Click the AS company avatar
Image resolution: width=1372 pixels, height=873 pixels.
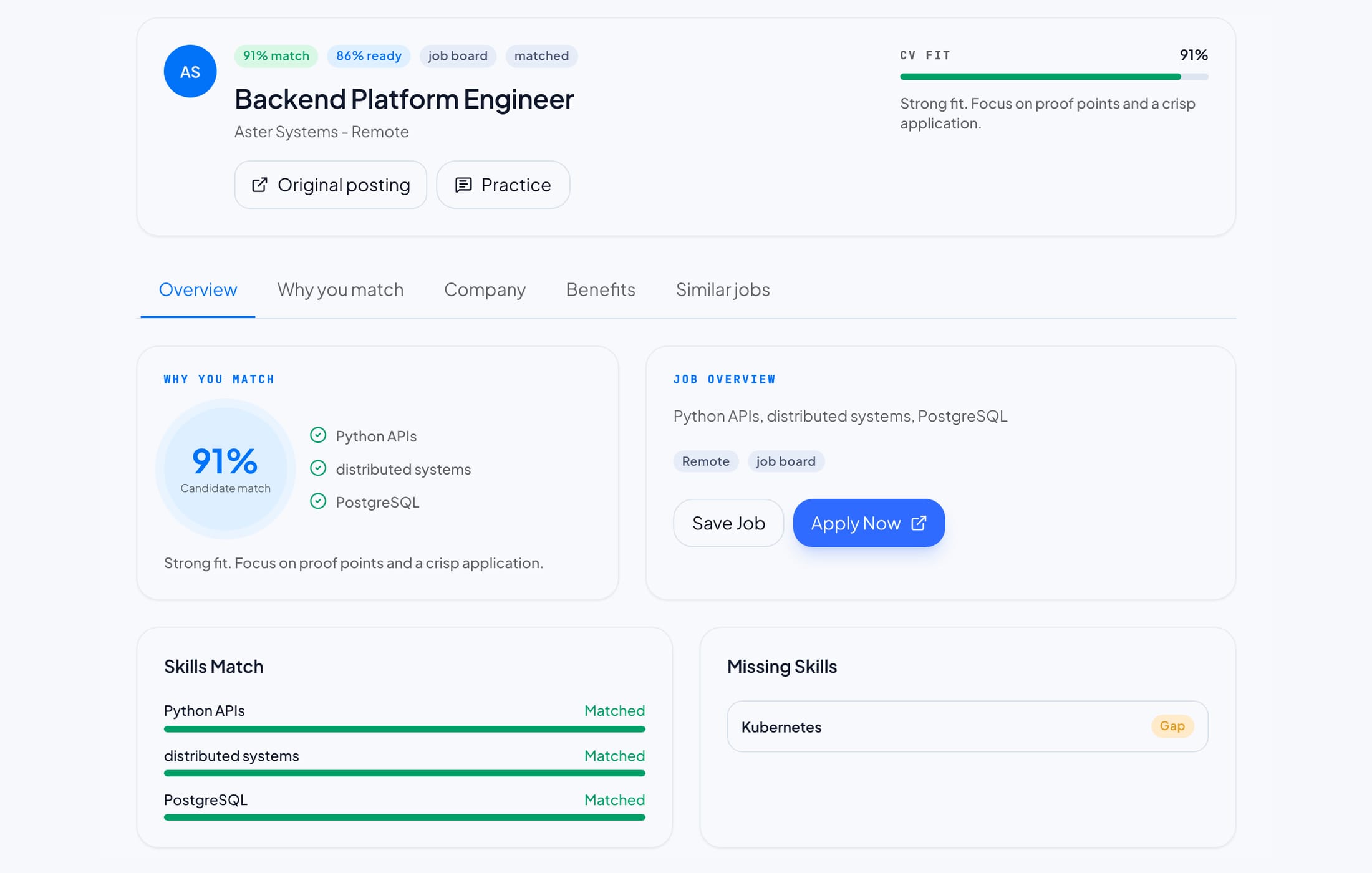coord(190,71)
